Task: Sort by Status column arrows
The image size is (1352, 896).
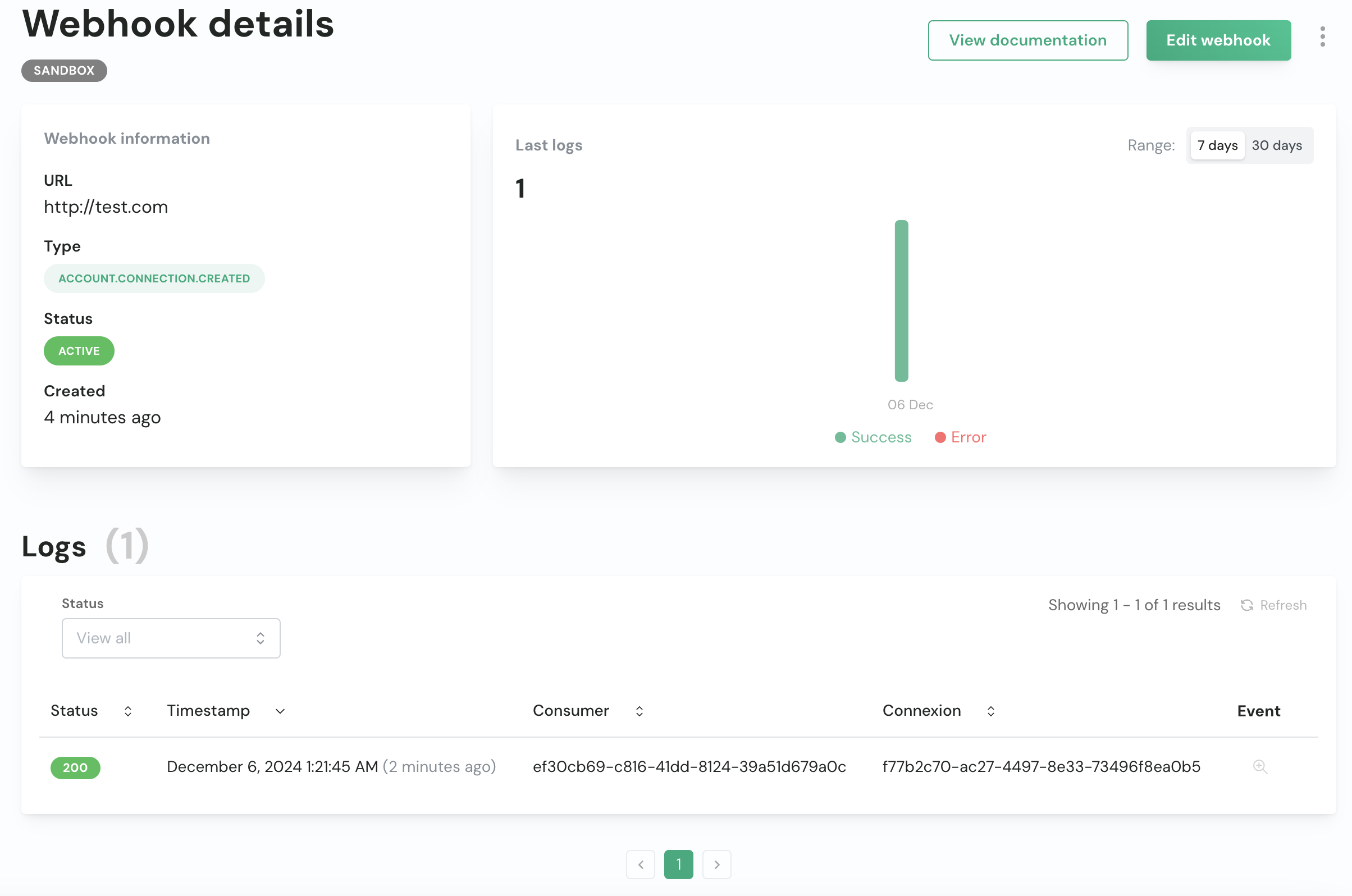Action: point(128,711)
